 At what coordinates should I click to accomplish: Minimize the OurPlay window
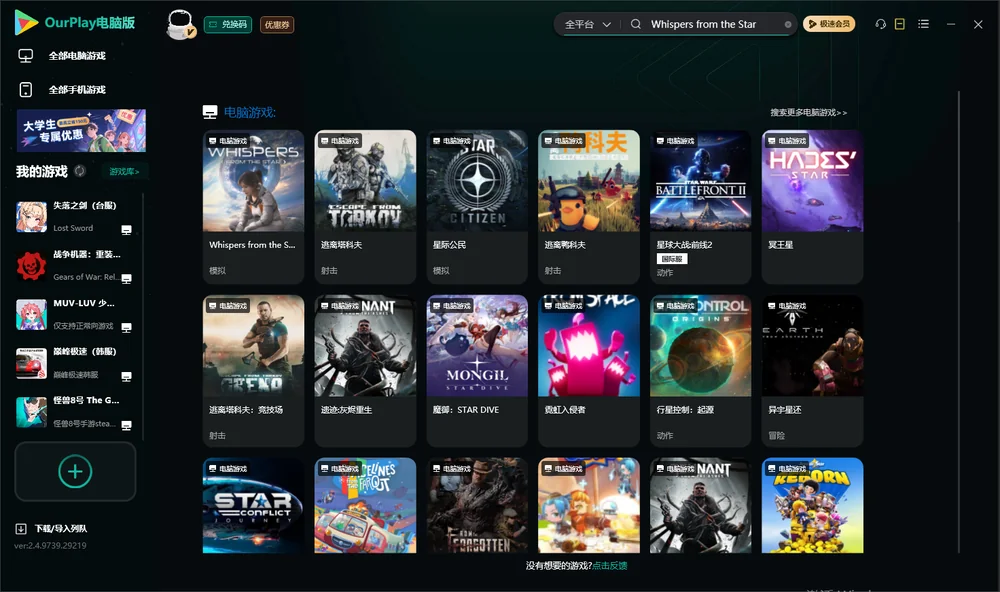[951, 24]
